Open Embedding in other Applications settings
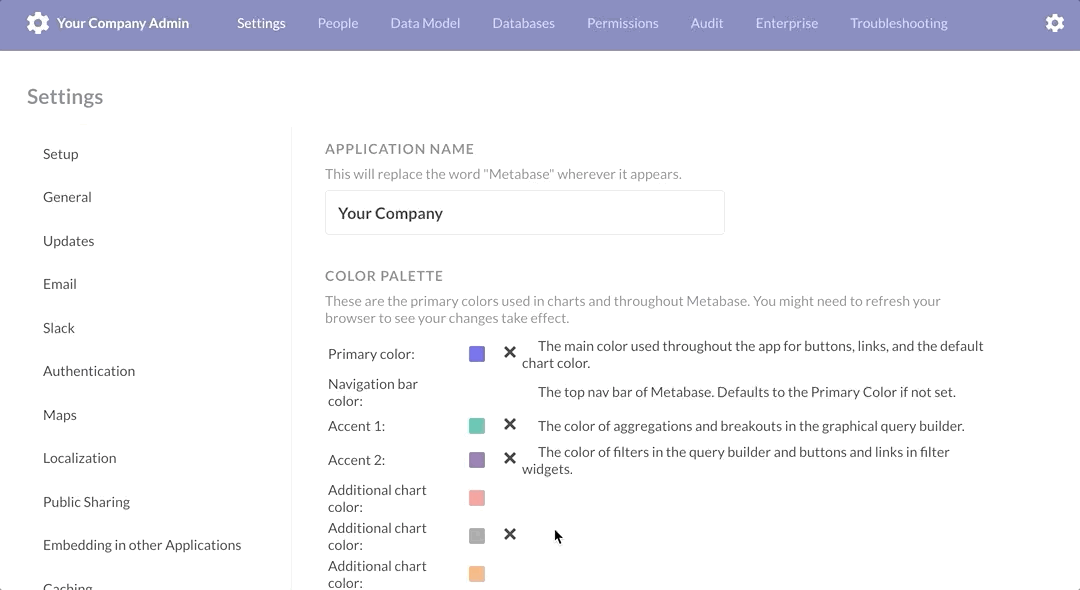Screen dimensions: 1080x590 point(142,545)
